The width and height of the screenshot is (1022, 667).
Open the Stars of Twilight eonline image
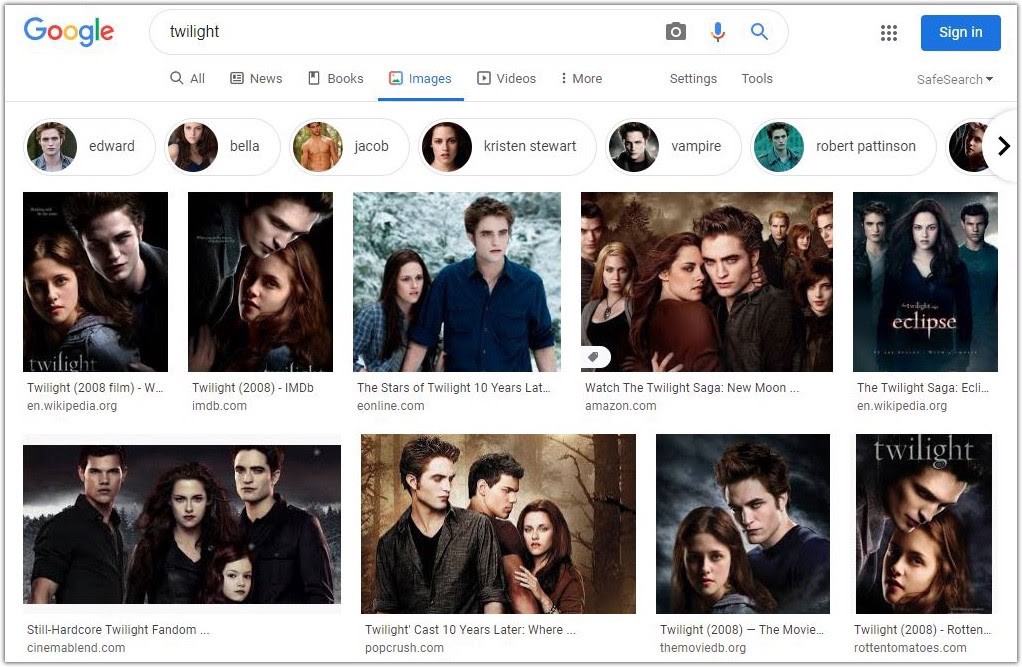(457, 282)
